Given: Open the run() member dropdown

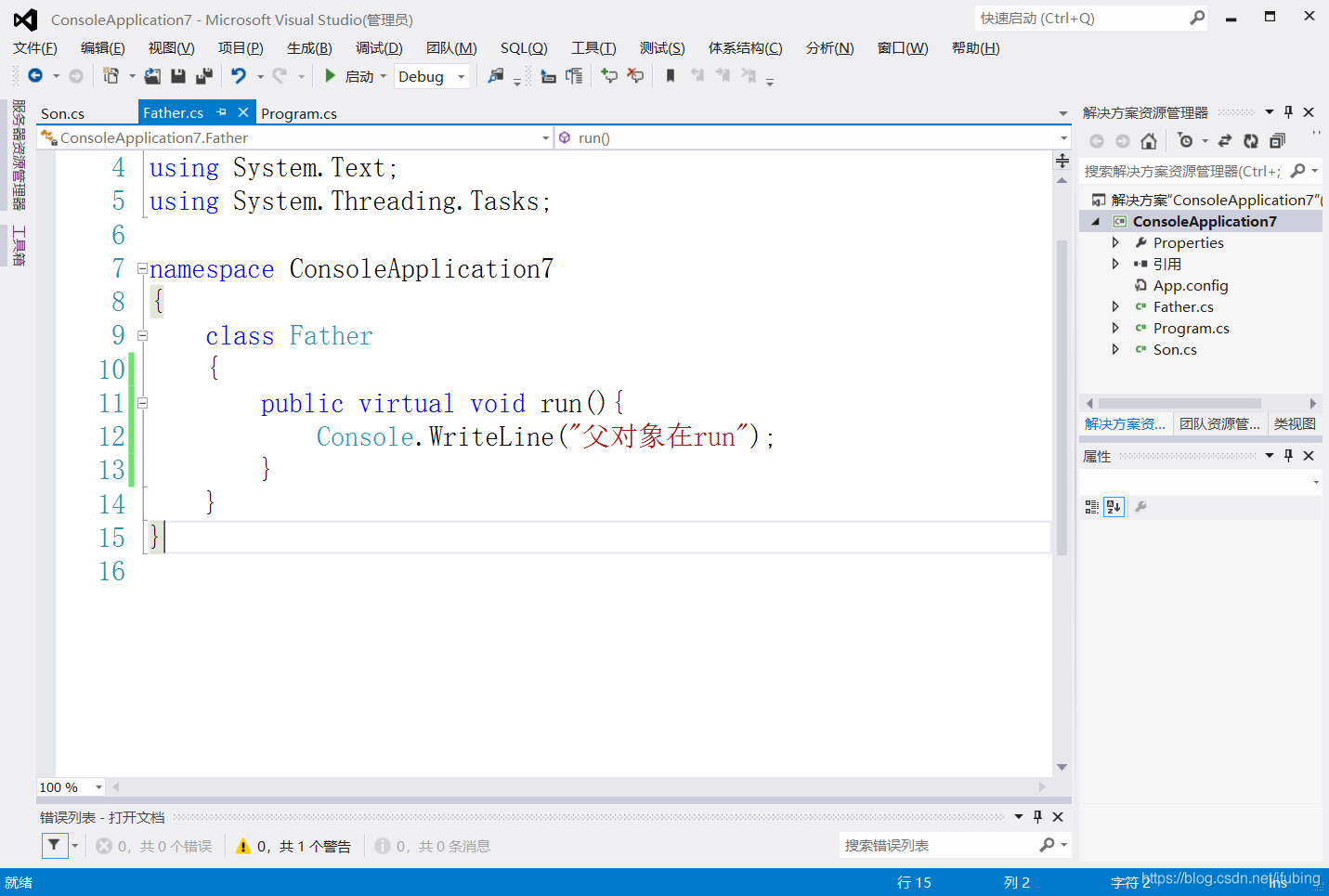Looking at the screenshot, I should (1063, 138).
